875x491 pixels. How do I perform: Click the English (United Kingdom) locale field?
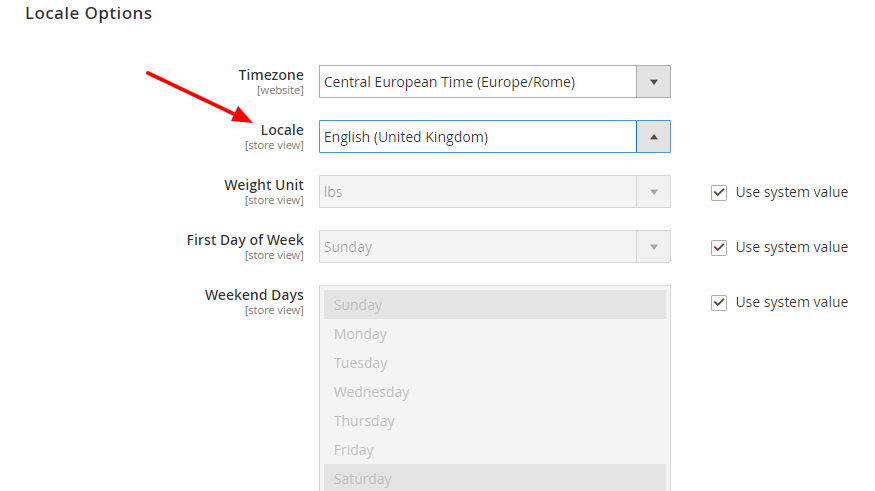478,137
